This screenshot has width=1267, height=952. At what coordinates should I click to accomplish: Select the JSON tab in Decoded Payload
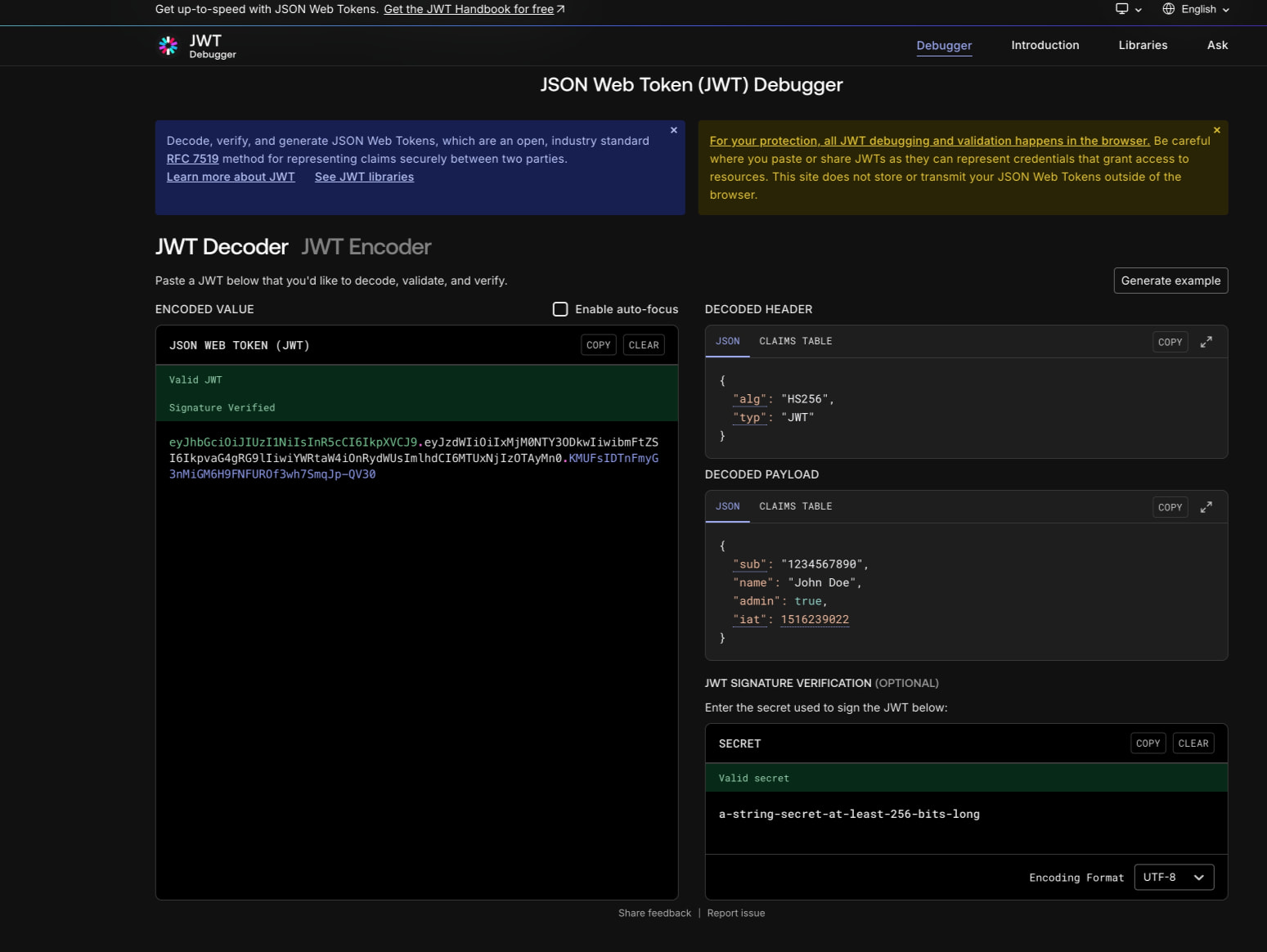coord(727,506)
